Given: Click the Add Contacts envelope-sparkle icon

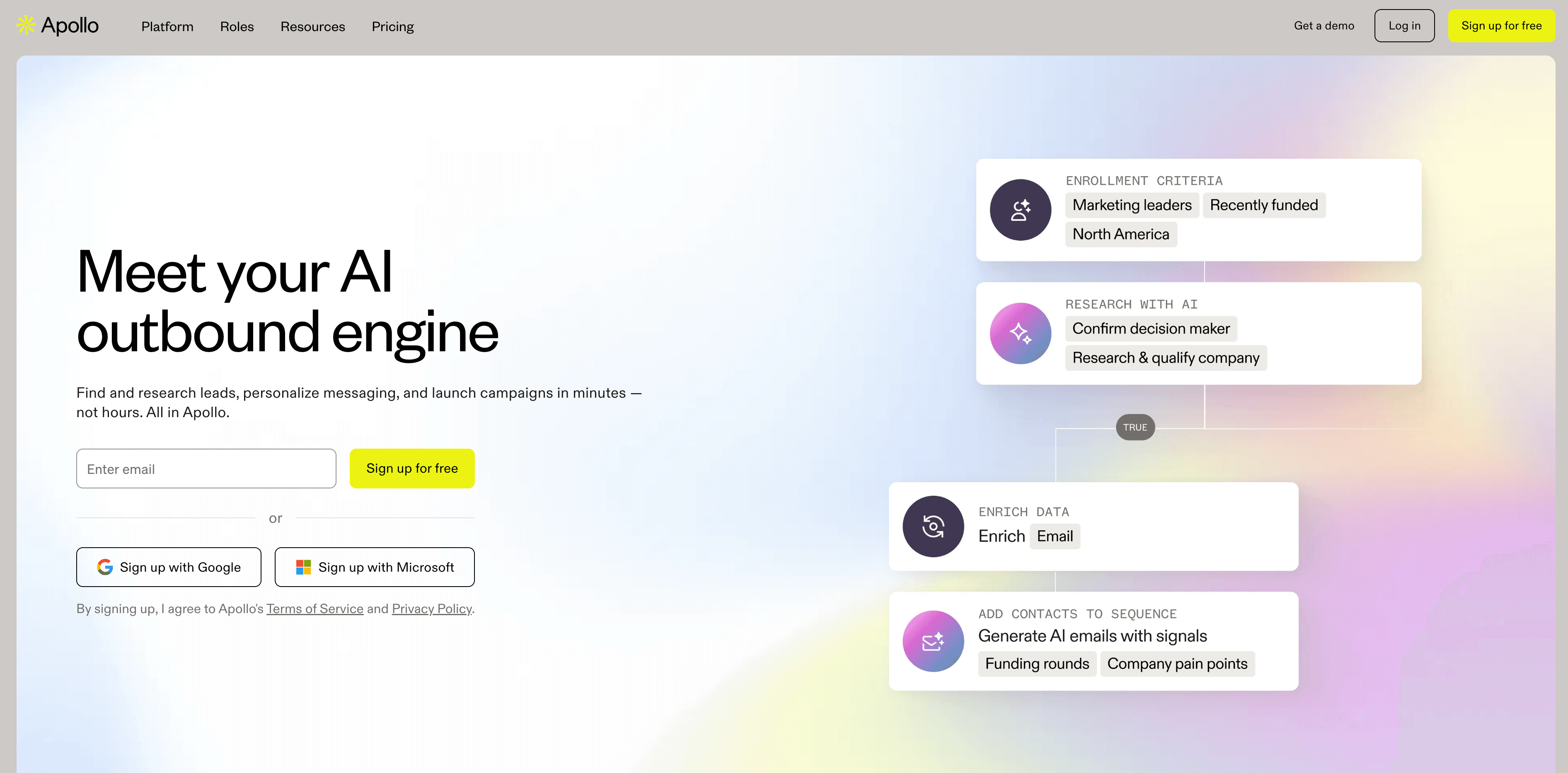Looking at the screenshot, I should 933,642.
